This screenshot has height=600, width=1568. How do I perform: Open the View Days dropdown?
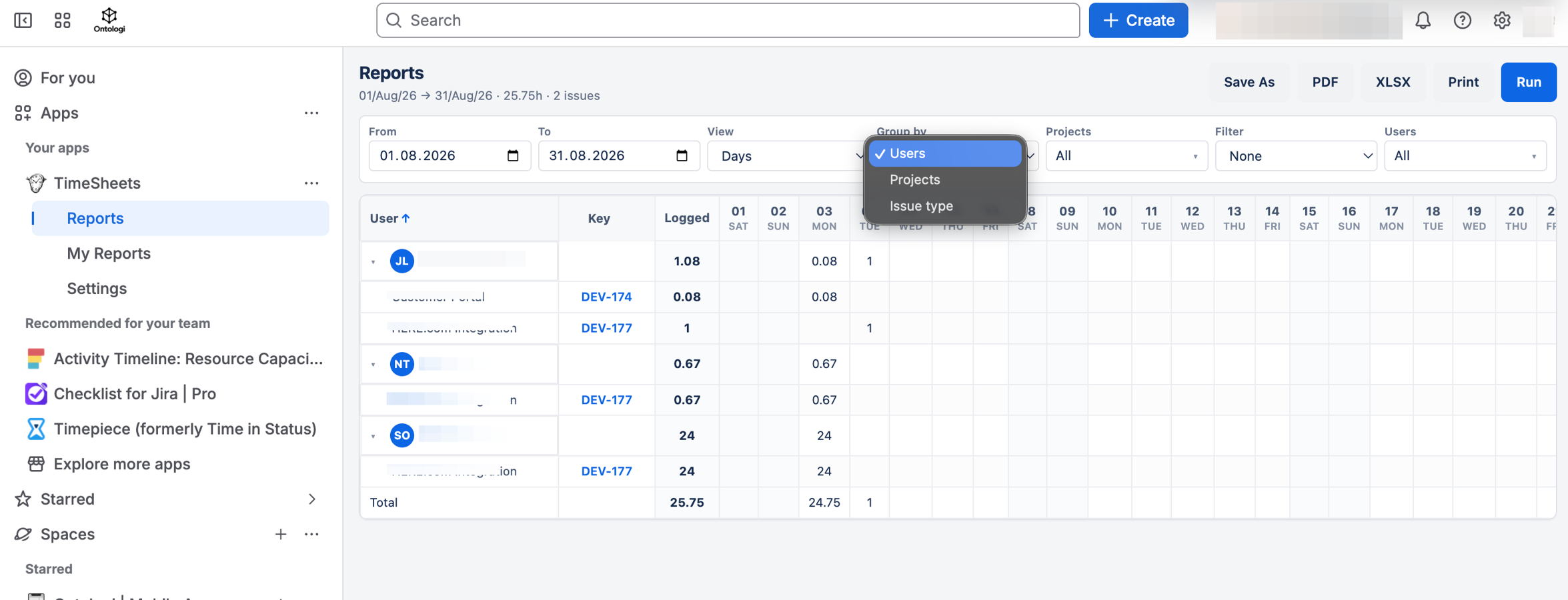coord(787,156)
